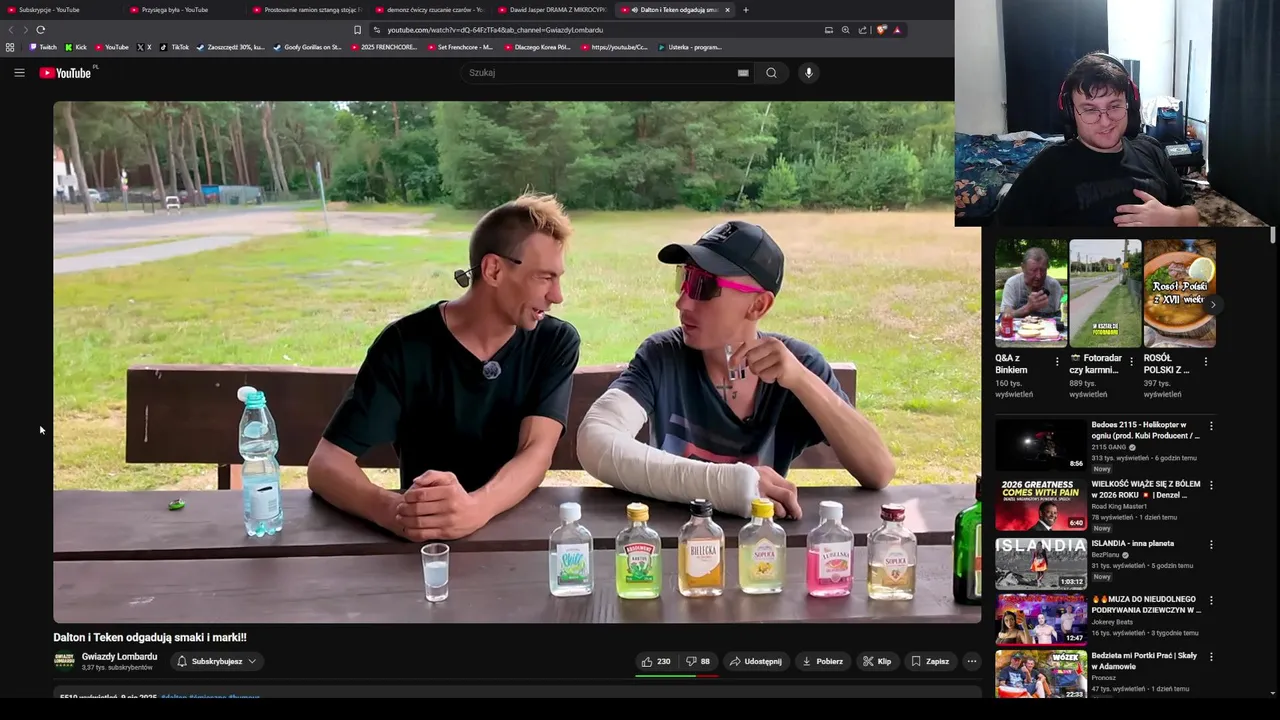1280x720 pixels.
Task: Reload the page in the browser
Action: click(x=40, y=30)
